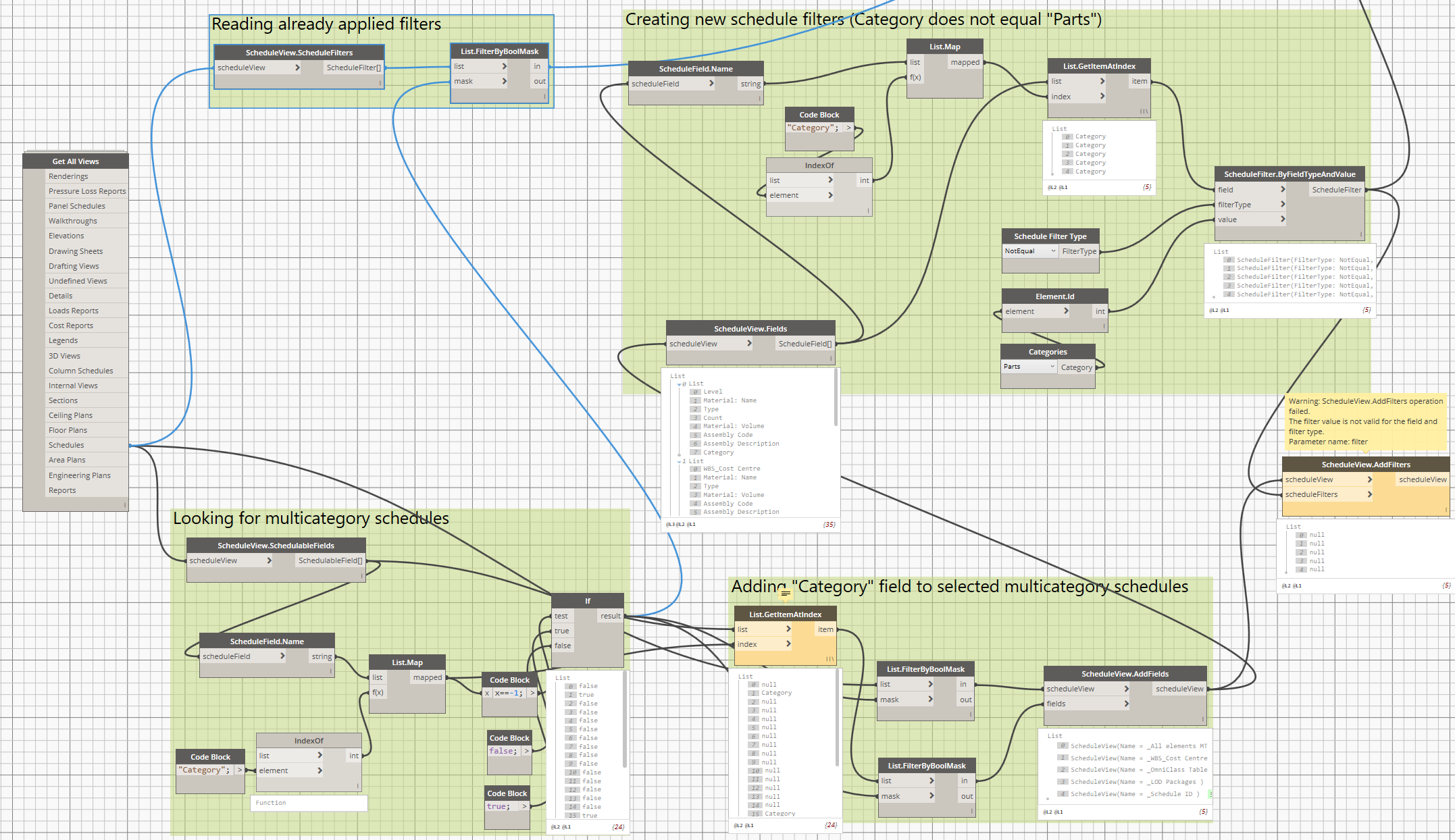Screen dimensions: 1455x840
Task: Click scrollbar in the ScheduleView.Fields preview bubble
Action: click(x=836, y=398)
